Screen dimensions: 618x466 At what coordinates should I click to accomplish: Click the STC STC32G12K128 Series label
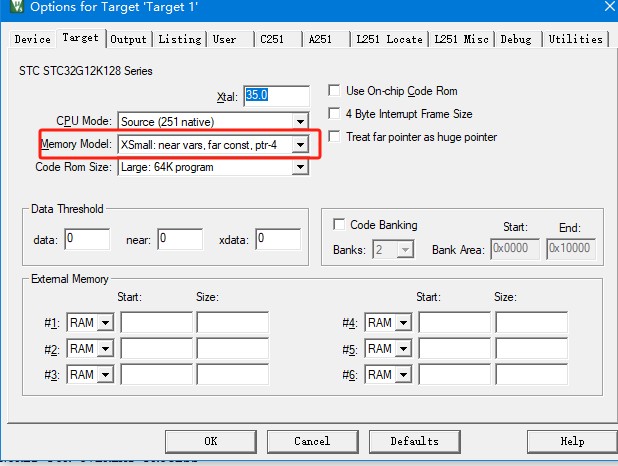click(86, 71)
